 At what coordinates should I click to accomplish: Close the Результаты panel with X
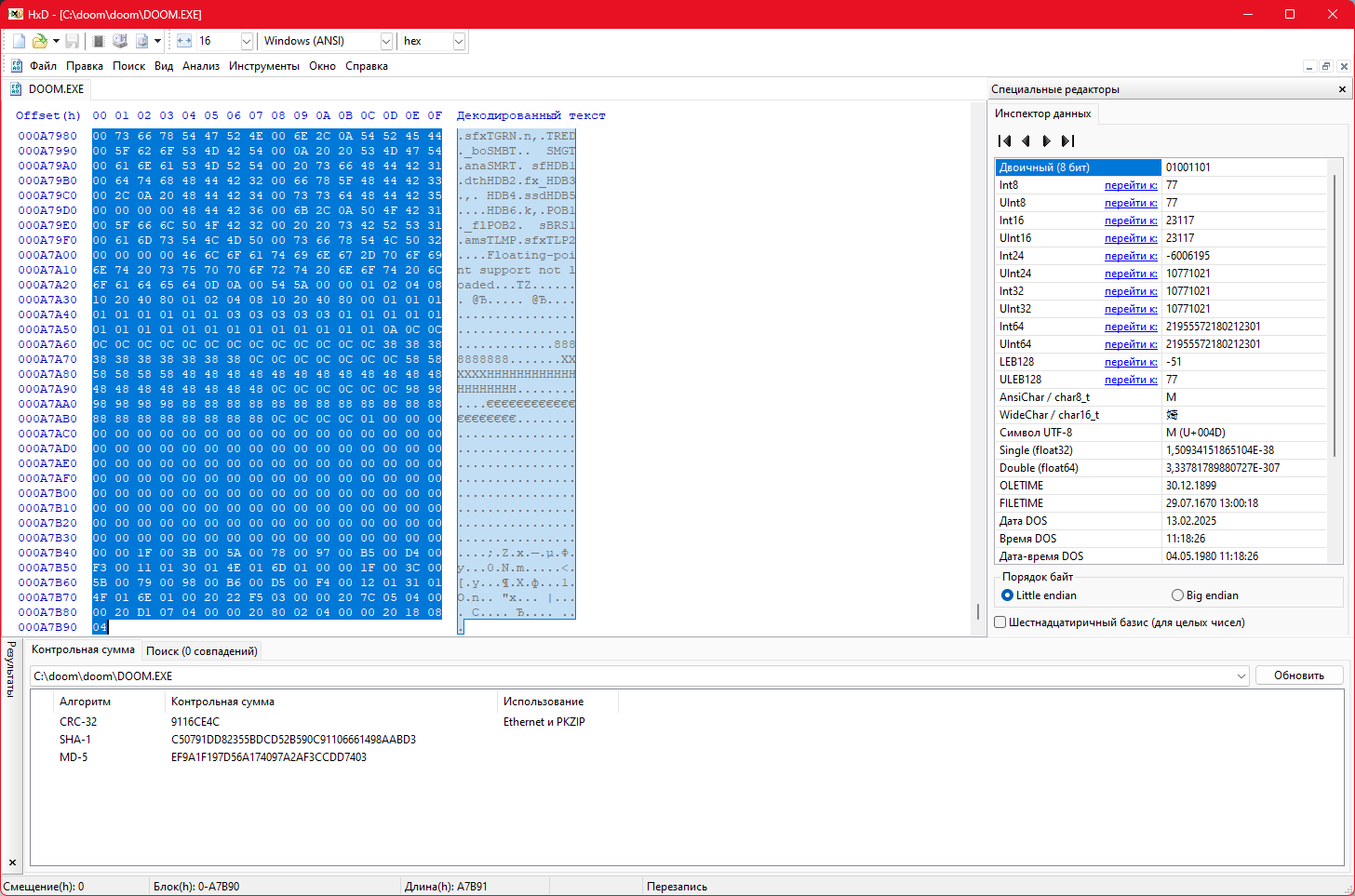[x=12, y=863]
